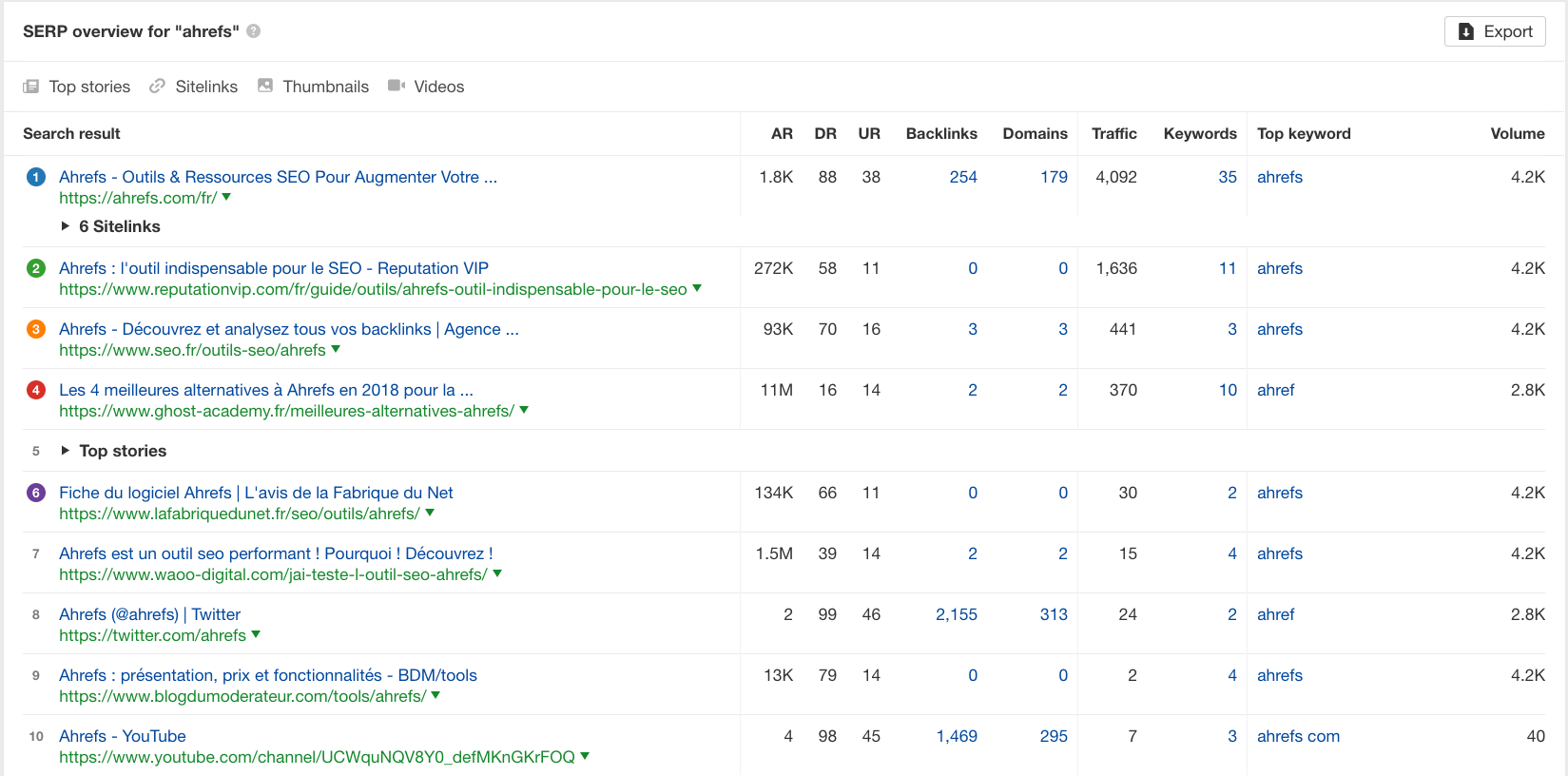Click the Backlinks column header

click(x=941, y=134)
